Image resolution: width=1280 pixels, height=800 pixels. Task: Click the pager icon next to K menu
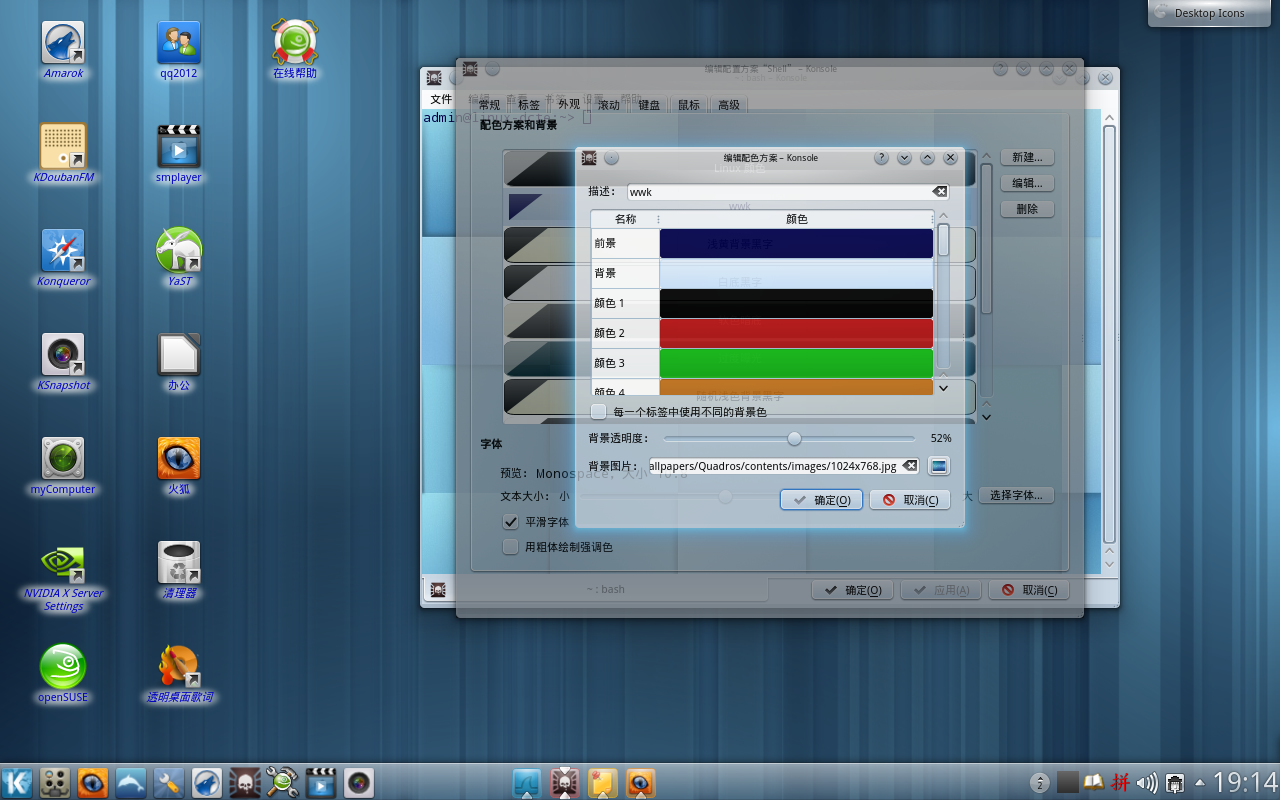click(55, 782)
